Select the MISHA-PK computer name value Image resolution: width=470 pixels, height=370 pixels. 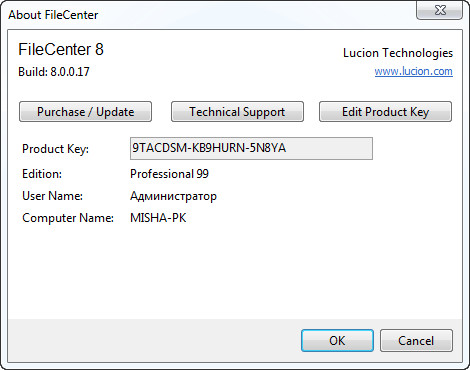point(158,218)
